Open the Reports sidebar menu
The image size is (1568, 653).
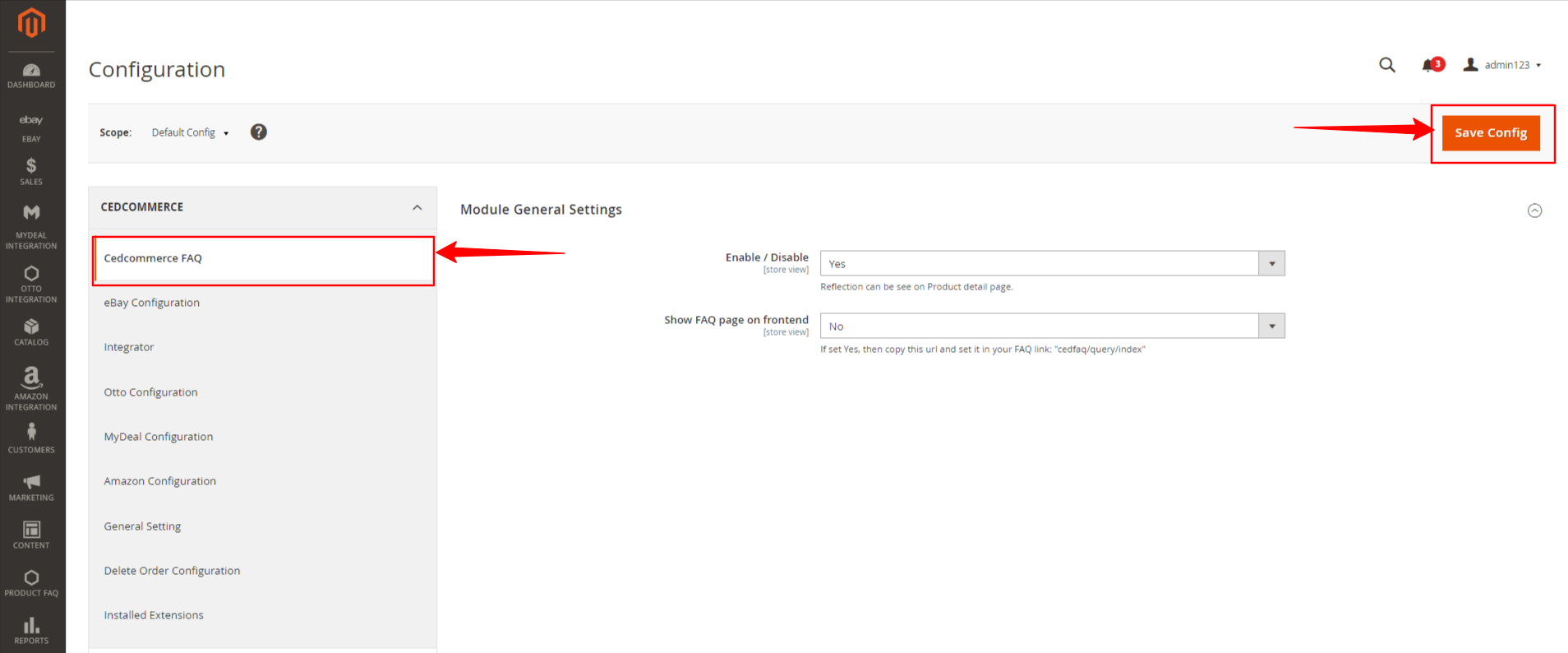coord(31,631)
